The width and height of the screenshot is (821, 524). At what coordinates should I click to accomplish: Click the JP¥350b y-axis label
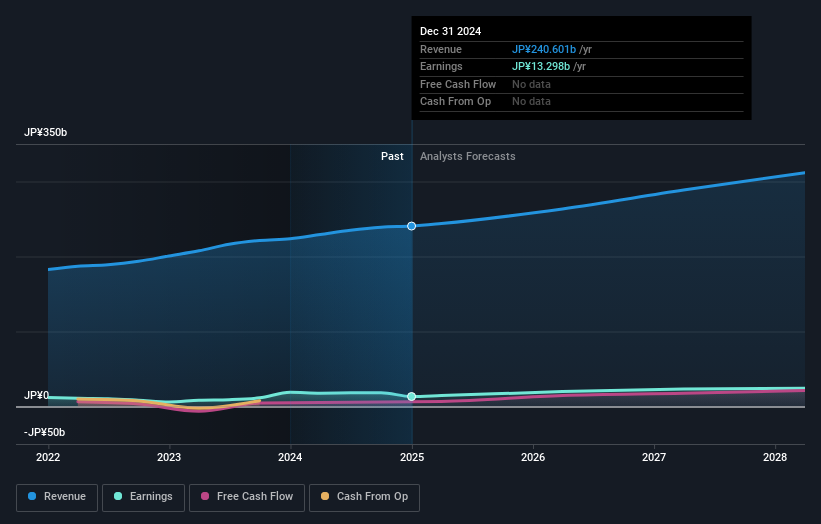pyautogui.click(x=46, y=132)
